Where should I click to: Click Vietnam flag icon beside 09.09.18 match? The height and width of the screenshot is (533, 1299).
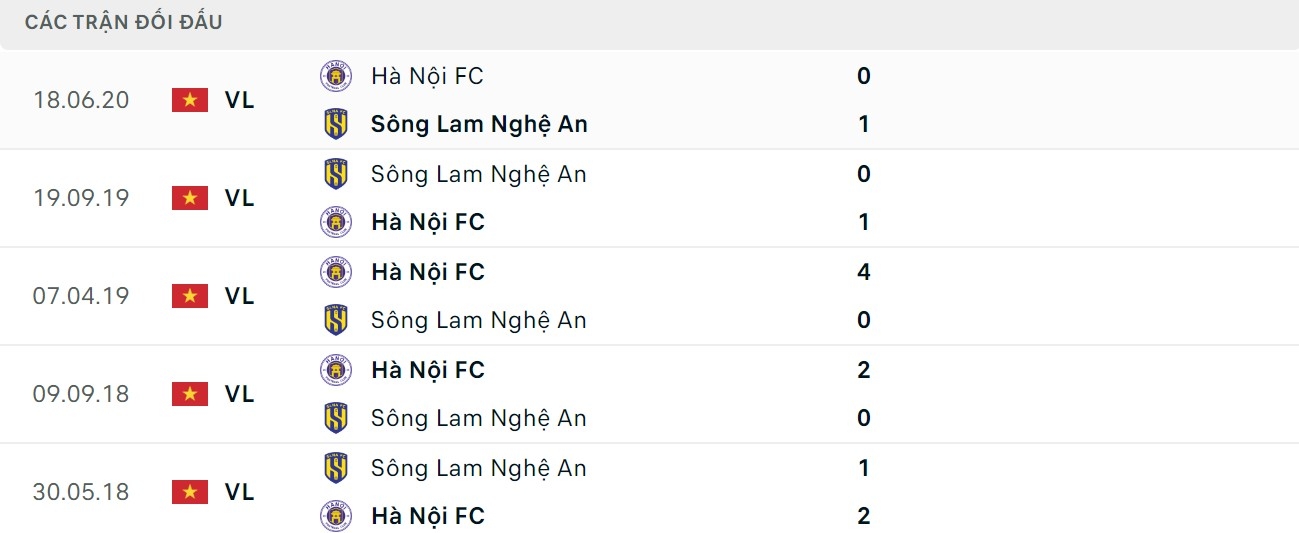[x=189, y=394]
